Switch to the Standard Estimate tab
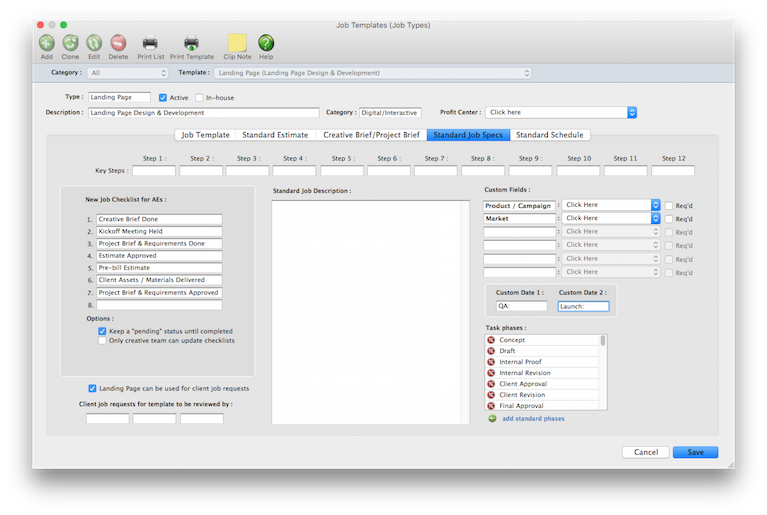 [276, 135]
